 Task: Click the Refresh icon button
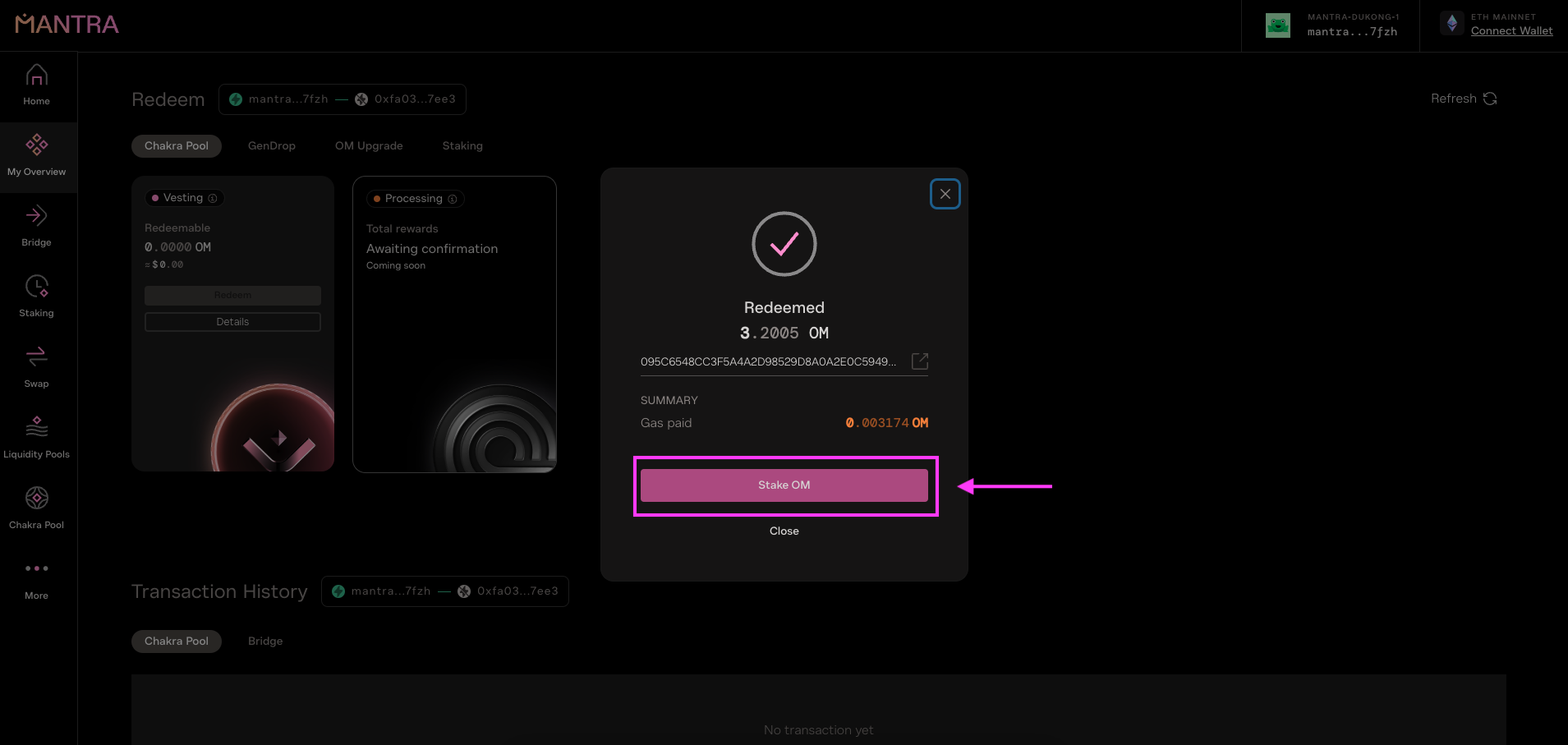click(1490, 99)
